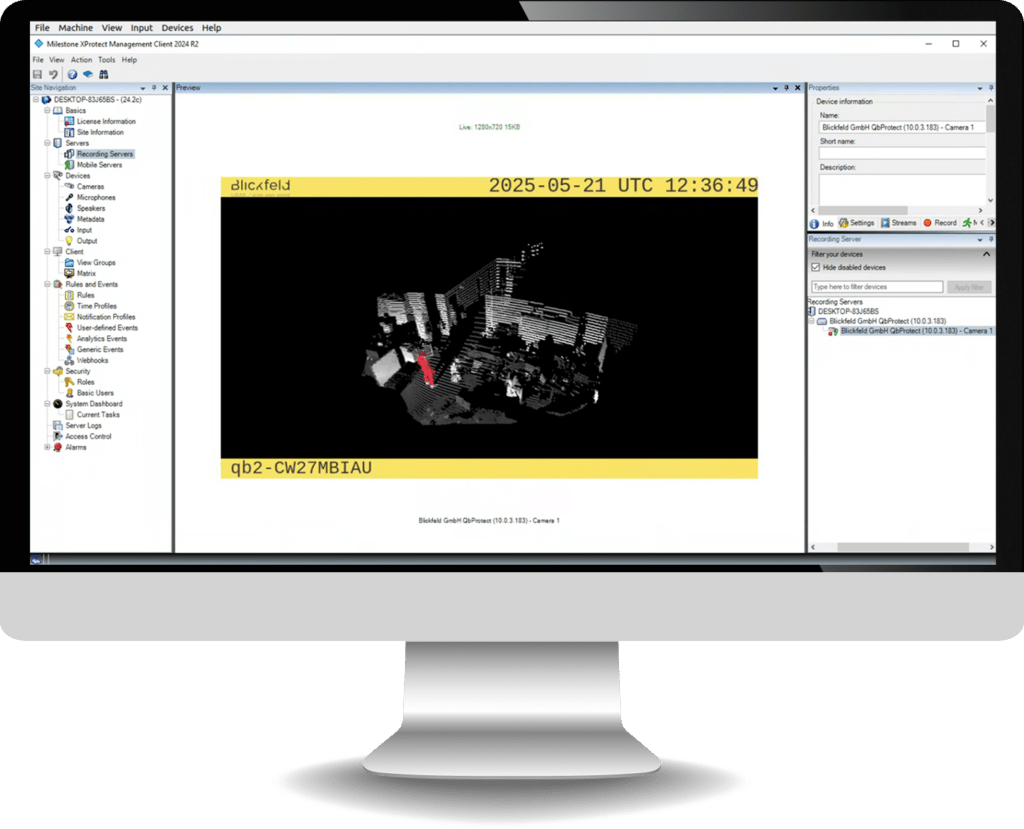Pin the Properties pane
Image resolution: width=1024 pixels, height=829 pixels.
coord(991,88)
